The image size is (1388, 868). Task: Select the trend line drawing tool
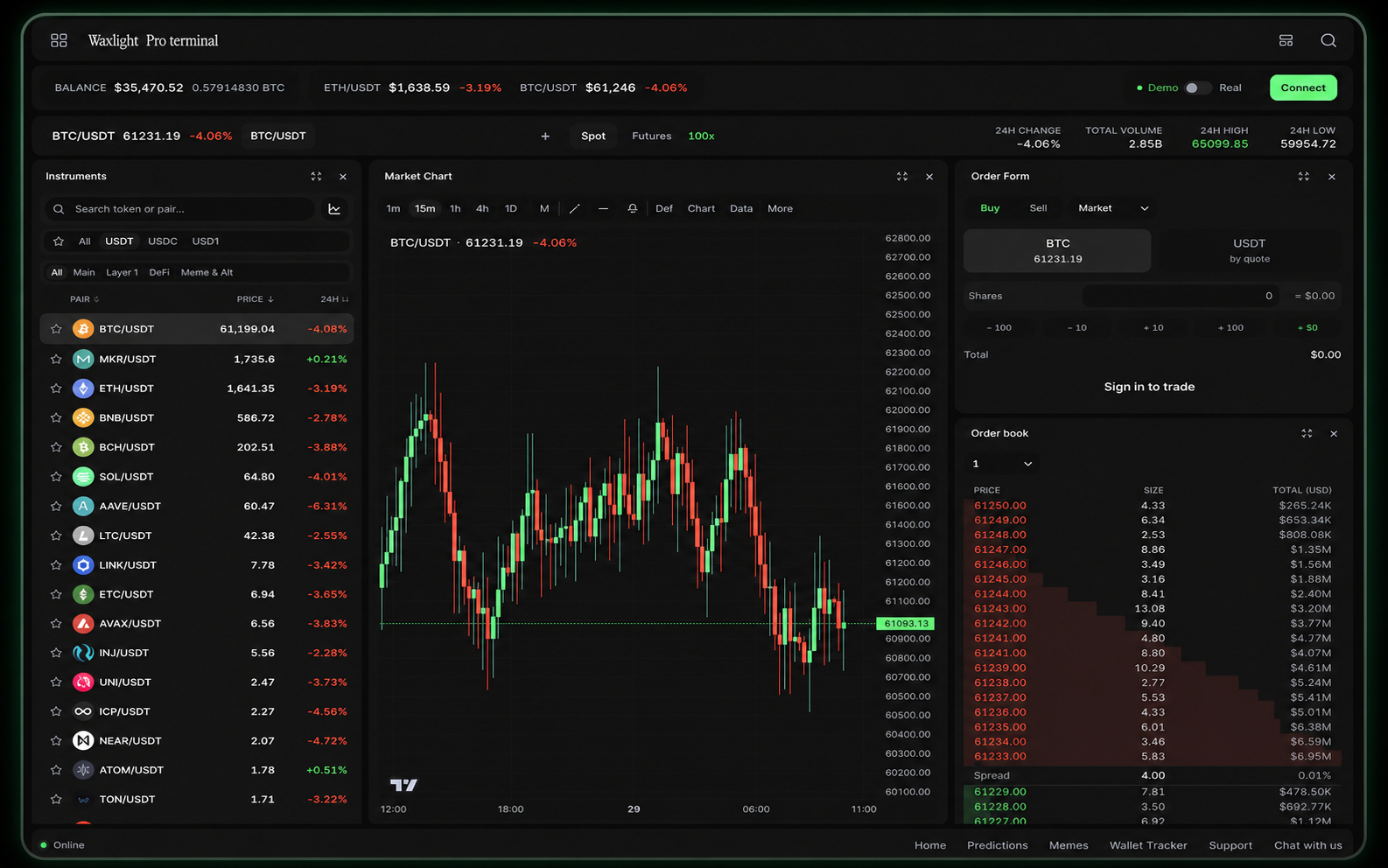point(574,208)
